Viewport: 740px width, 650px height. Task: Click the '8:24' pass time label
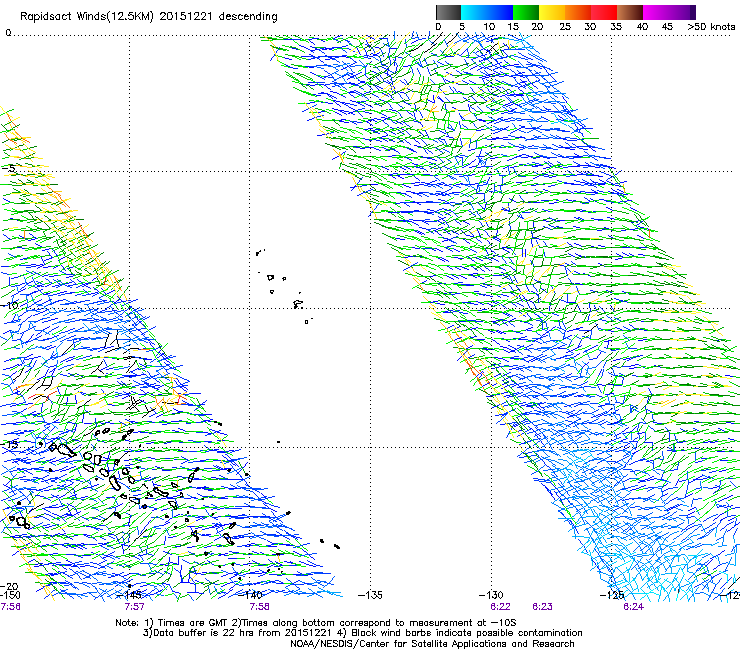tap(633, 607)
